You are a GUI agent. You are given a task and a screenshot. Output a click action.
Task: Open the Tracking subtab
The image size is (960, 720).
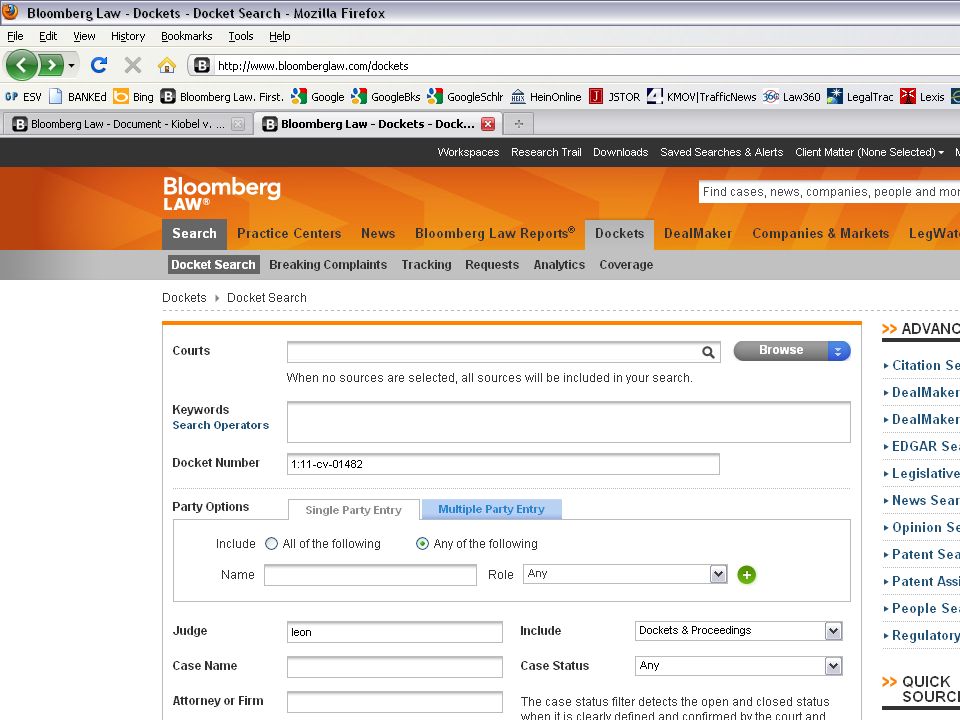426,265
